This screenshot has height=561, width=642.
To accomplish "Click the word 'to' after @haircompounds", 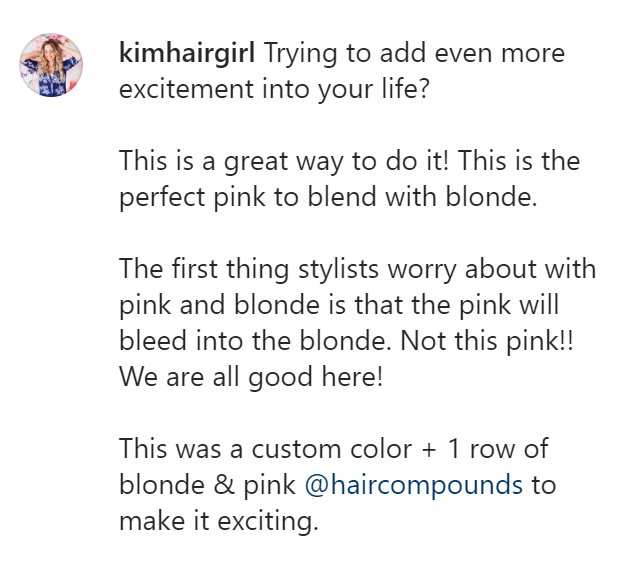I will 544,486.
